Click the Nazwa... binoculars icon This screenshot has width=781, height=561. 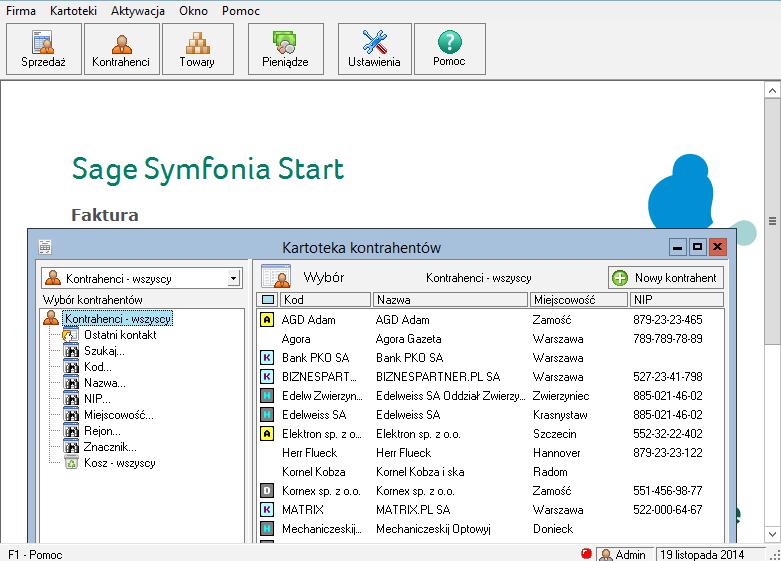[x=71, y=383]
